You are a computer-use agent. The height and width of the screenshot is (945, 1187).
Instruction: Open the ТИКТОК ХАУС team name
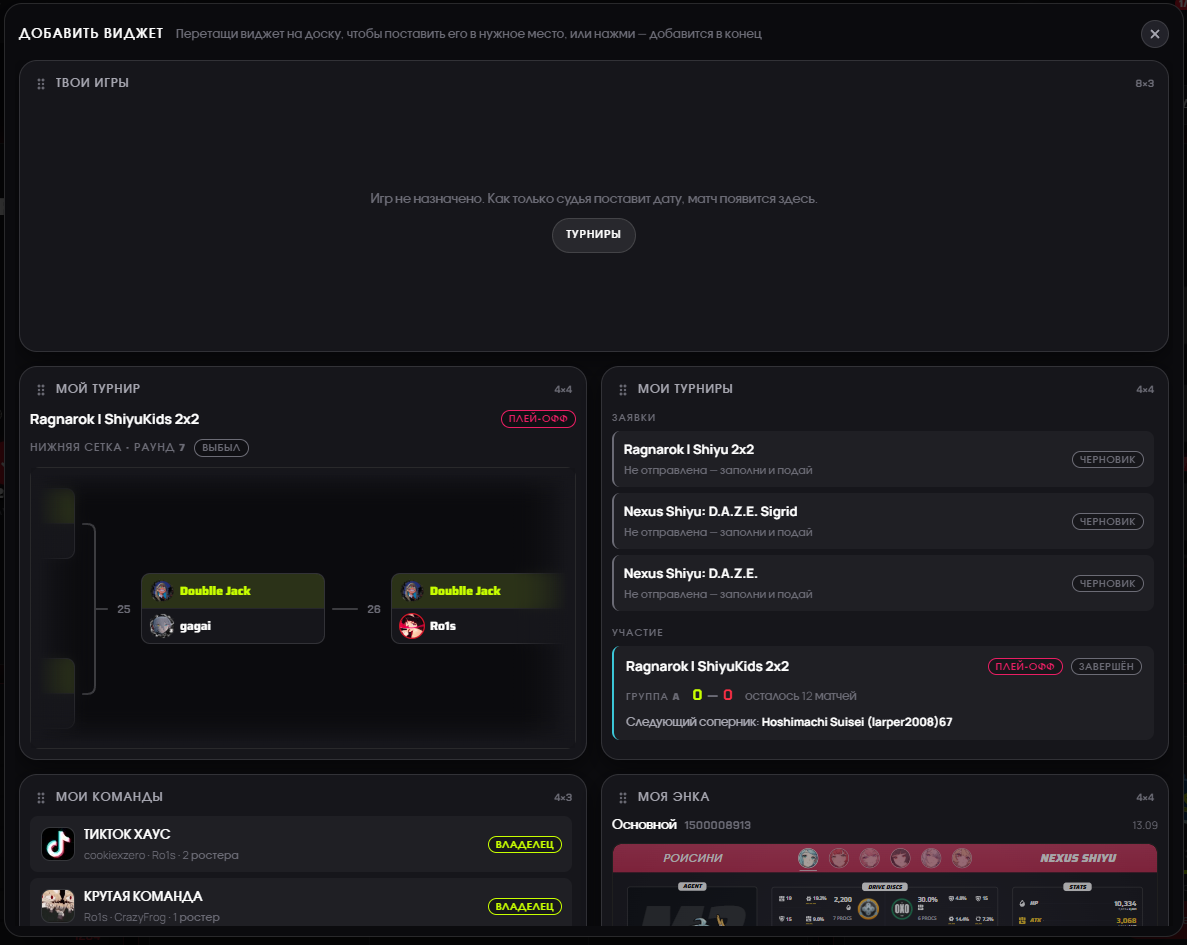pyautogui.click(x=127, y=834)
